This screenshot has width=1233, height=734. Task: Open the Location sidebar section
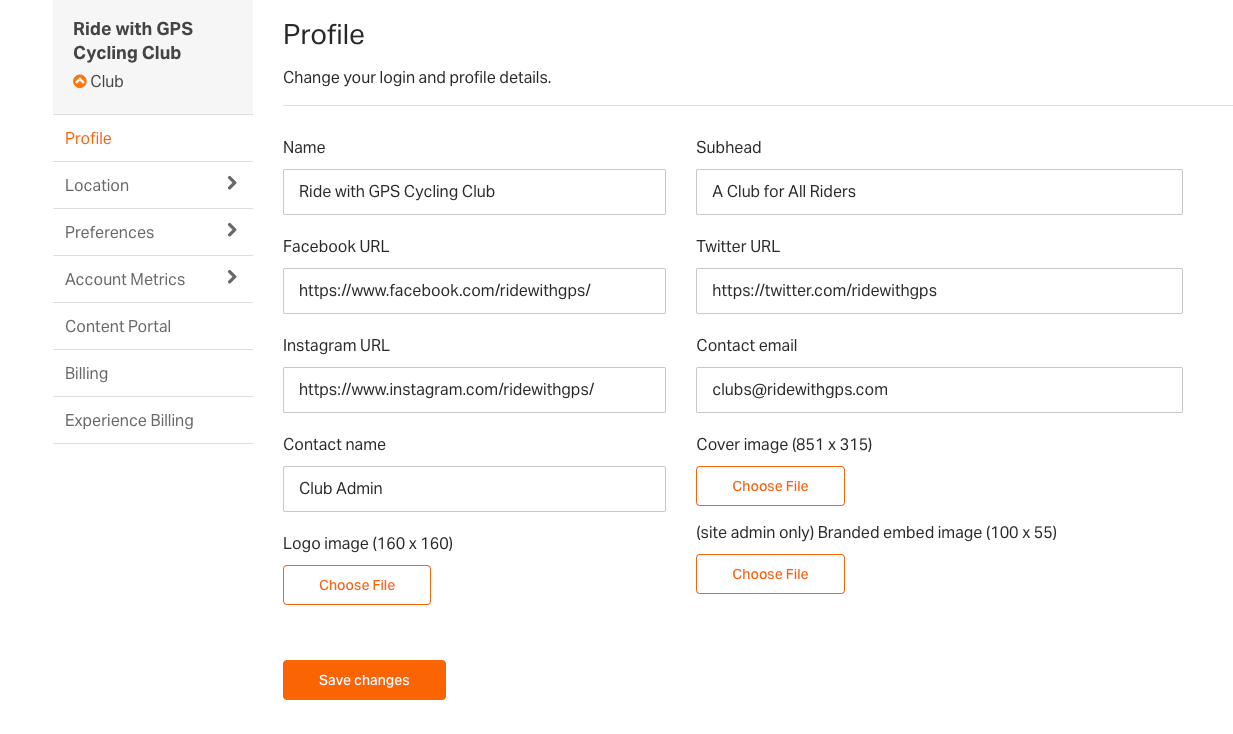[153, 185]
